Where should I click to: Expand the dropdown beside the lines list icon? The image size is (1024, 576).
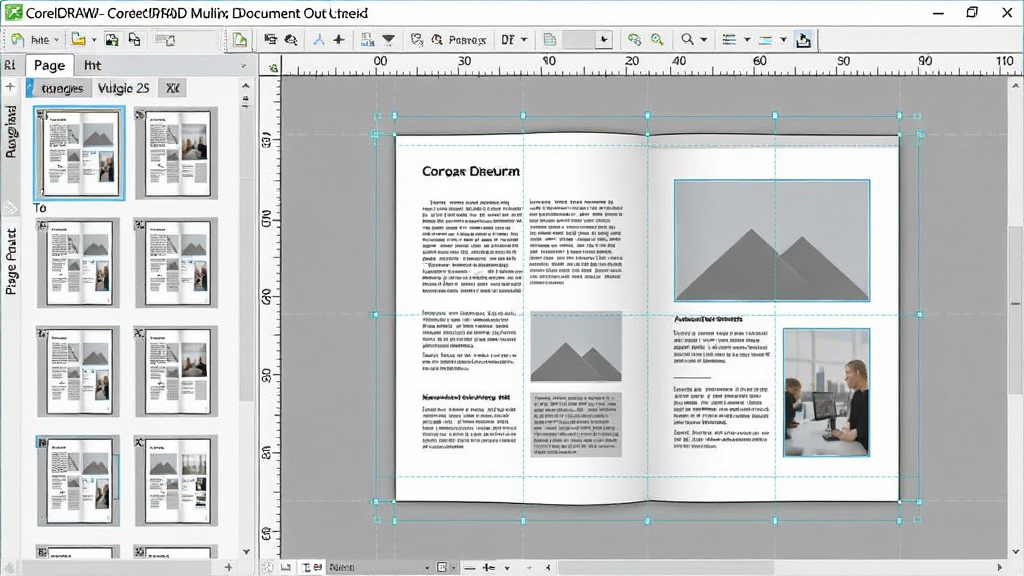click(x=746, y=40)
